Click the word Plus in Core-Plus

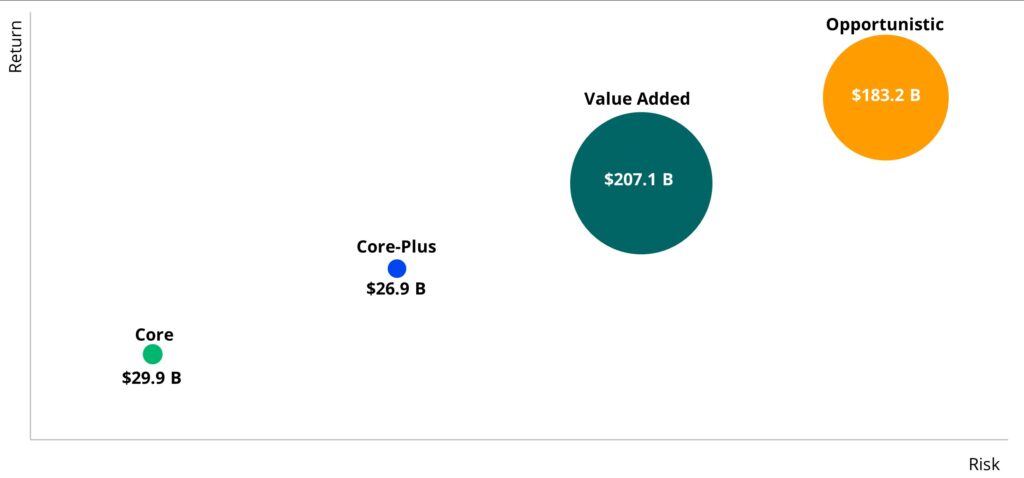(x=421, y=247)
